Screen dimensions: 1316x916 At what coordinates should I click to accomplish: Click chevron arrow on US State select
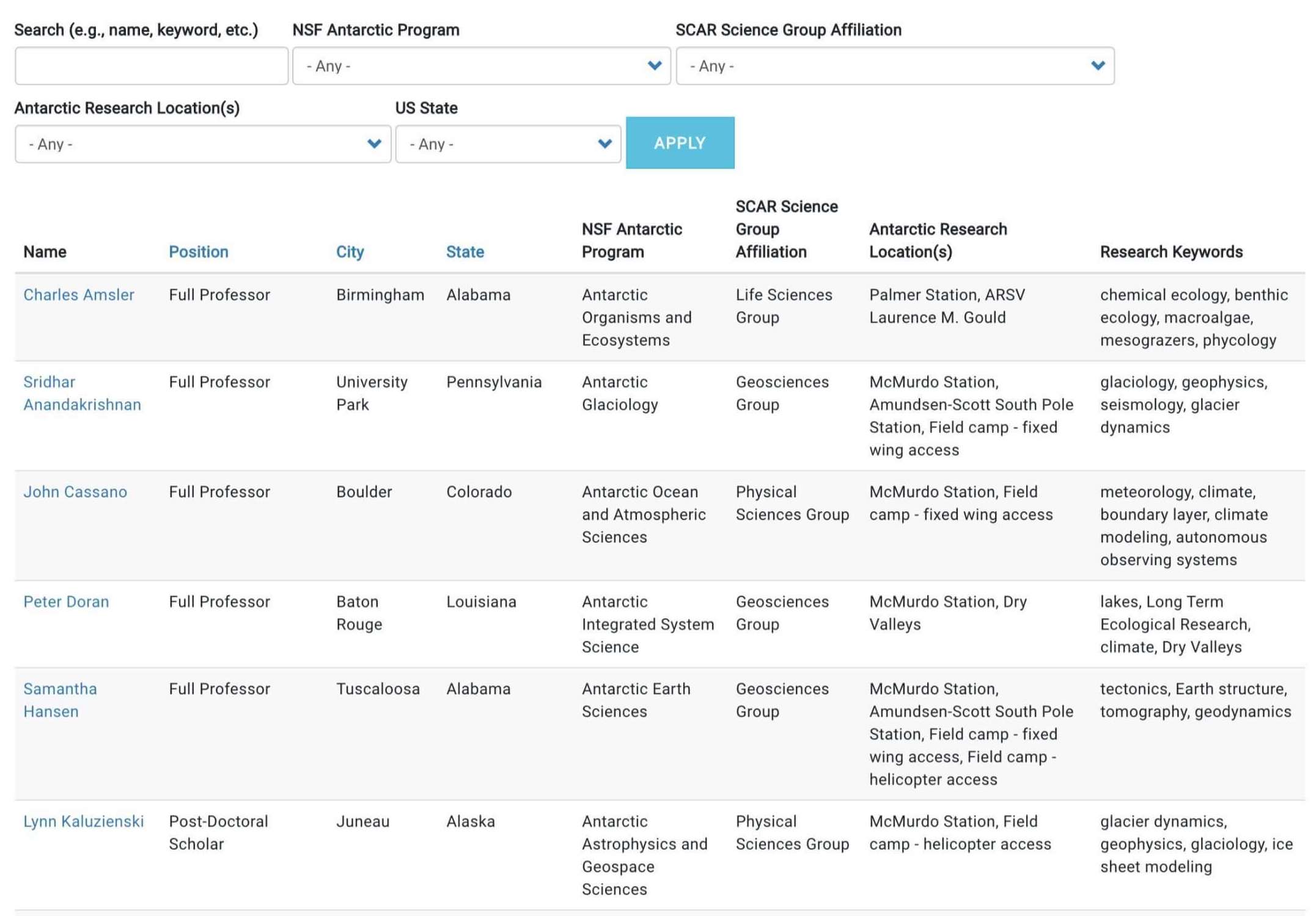[x=605, y=144]
